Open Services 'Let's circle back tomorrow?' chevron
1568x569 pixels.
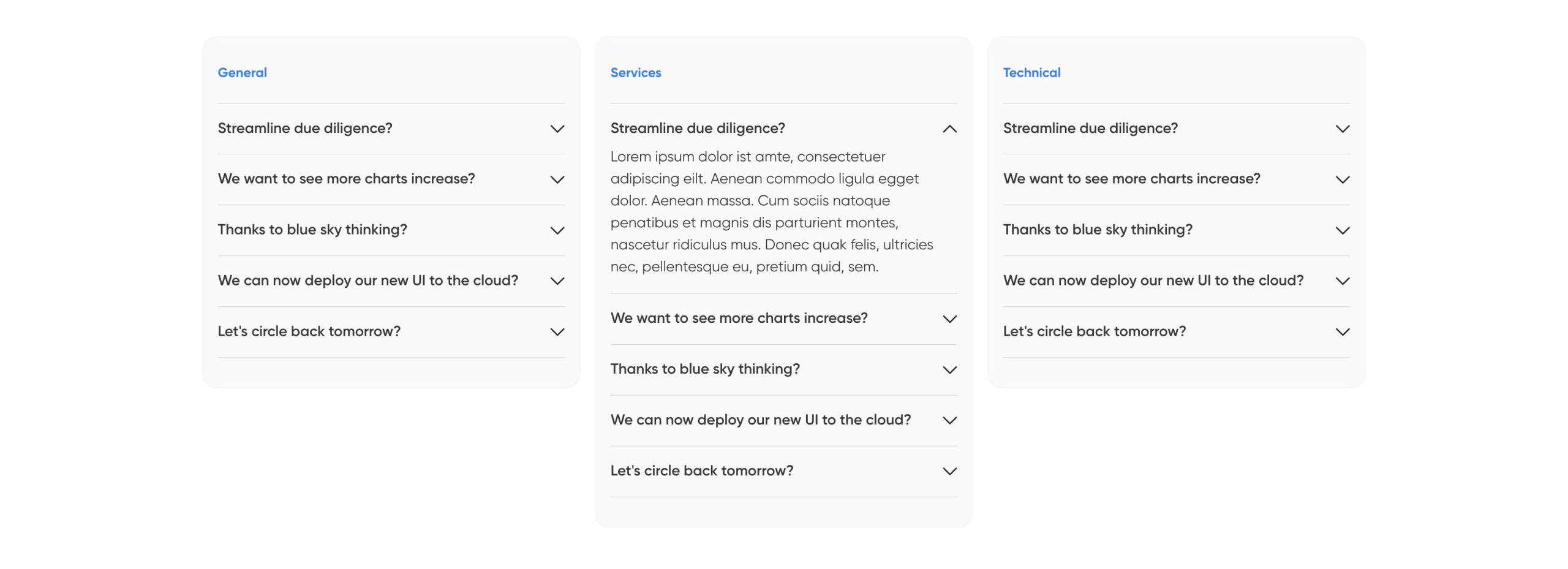(949, 472)
